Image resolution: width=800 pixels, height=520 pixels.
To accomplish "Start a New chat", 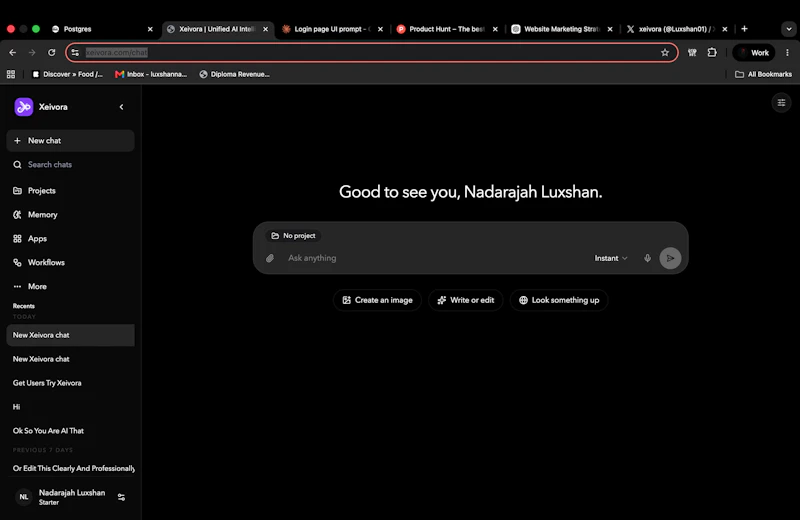I will [x=70, y=140].
